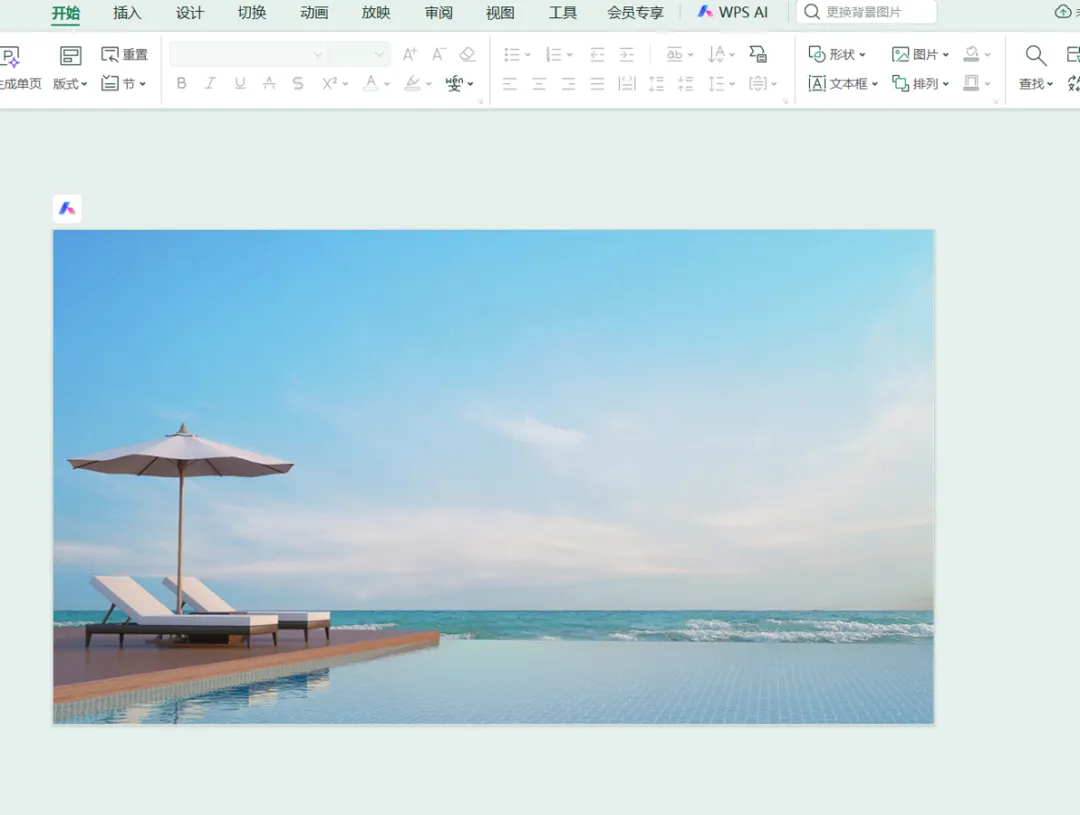Click the decrease font size icon
This screenshot has height=815, width=1080.
[x=439, y=54]
